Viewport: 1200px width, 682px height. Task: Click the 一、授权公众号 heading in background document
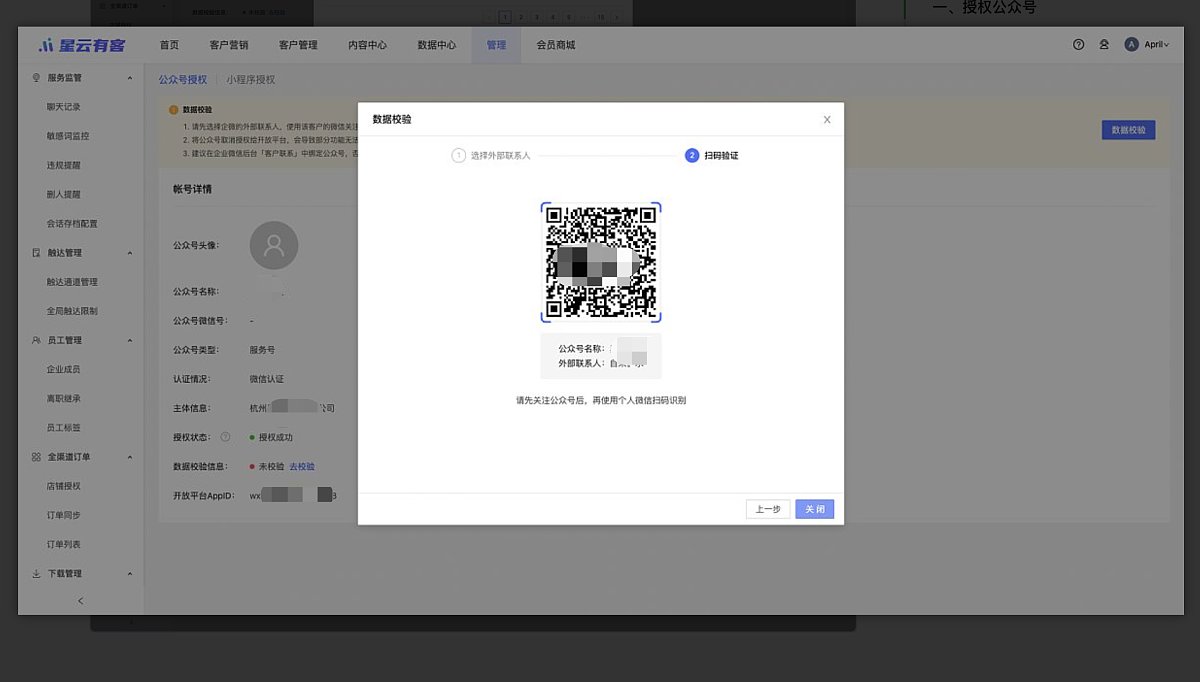pos(984,8)
